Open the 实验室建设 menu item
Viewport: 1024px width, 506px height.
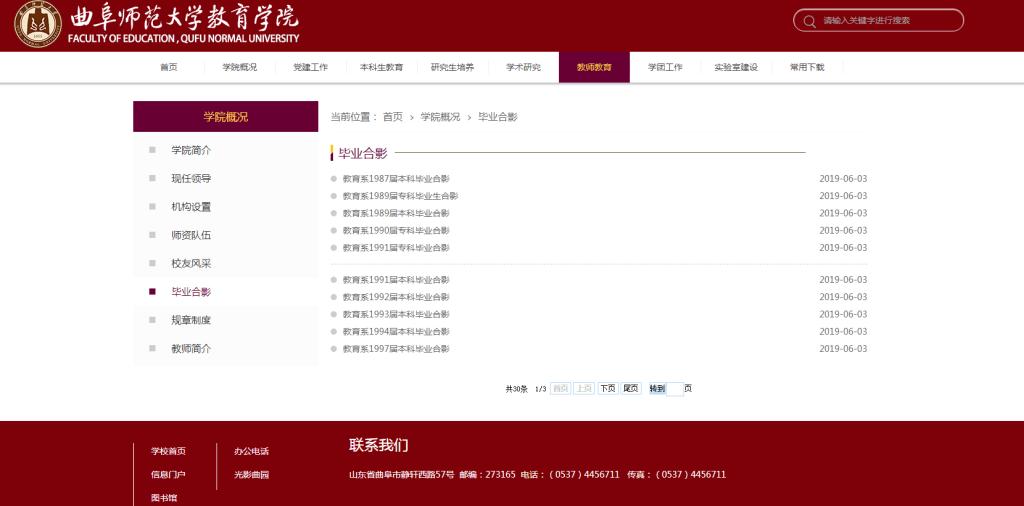tap(735, 67)
